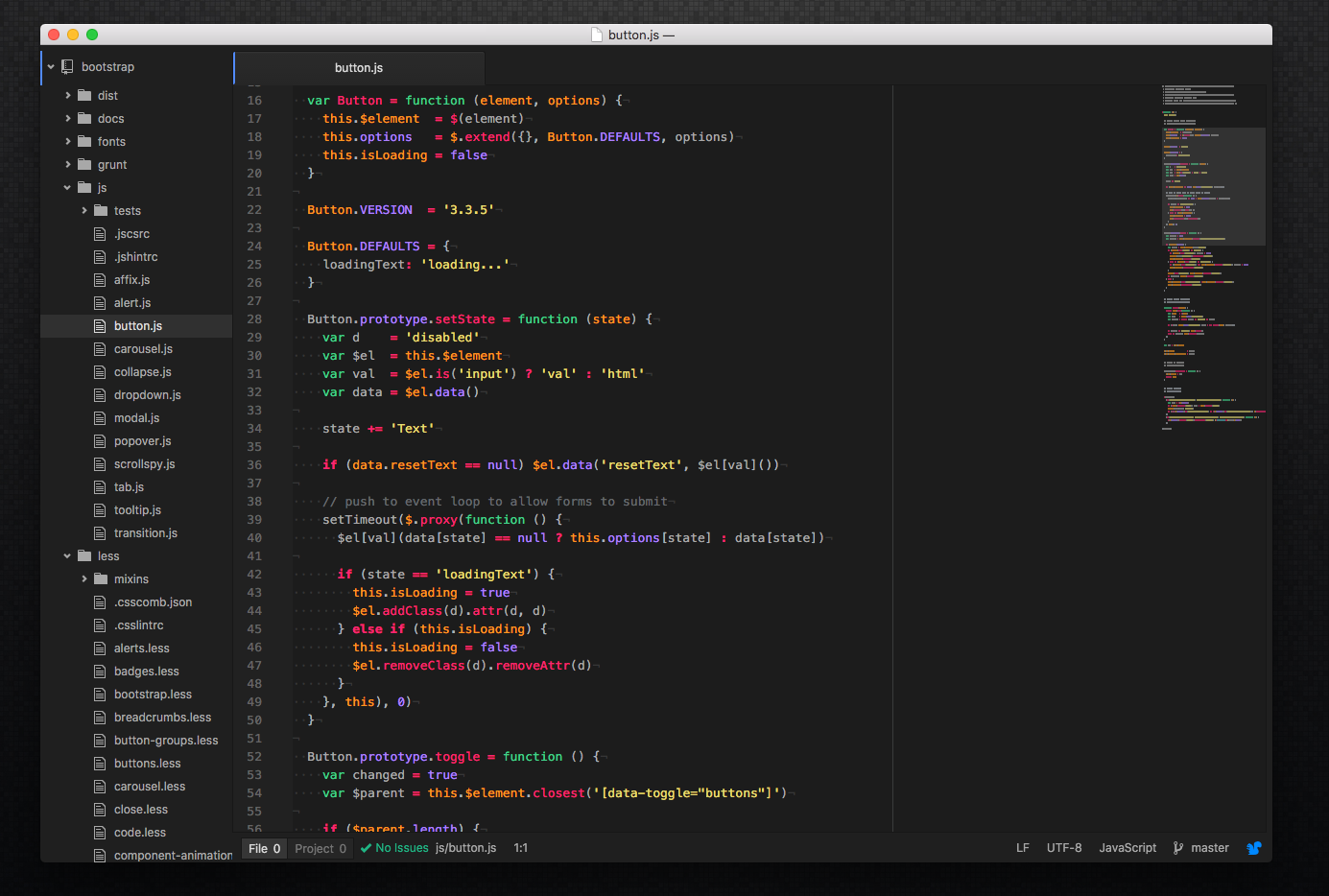Screen dimensions: 1329x896
Task: Open button.js in the tree view
Action: pyautogui.click(x=137, y=326)
